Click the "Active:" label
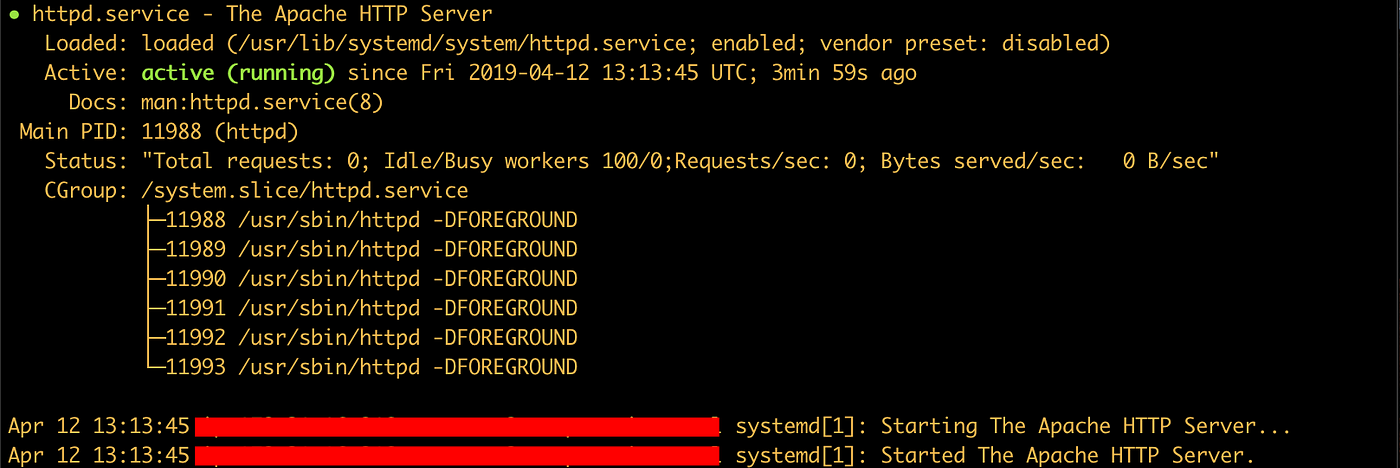The image size is (1400, 468). tap(87, 74)
